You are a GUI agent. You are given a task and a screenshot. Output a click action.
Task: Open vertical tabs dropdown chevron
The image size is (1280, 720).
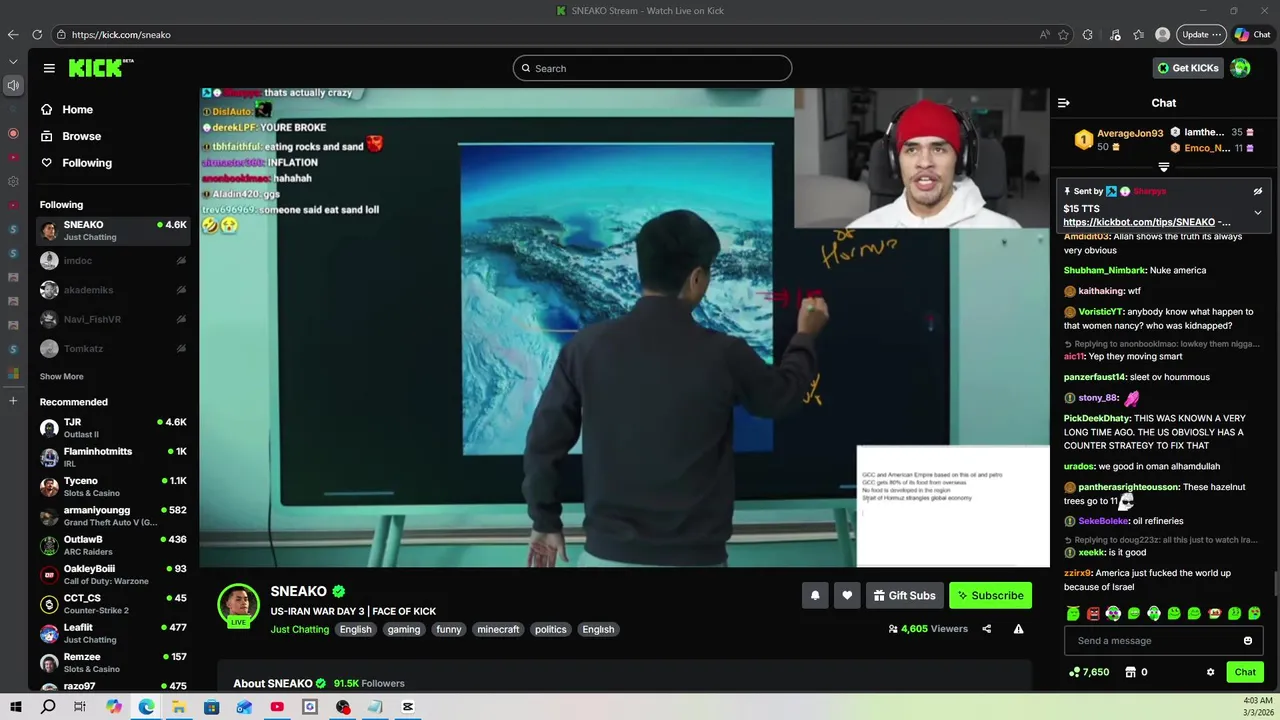(13, 61)
